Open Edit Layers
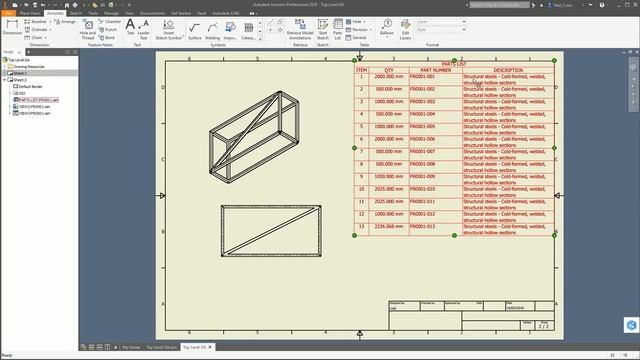The height and width of the screenshot is (360, 640). tap(405, 29)
